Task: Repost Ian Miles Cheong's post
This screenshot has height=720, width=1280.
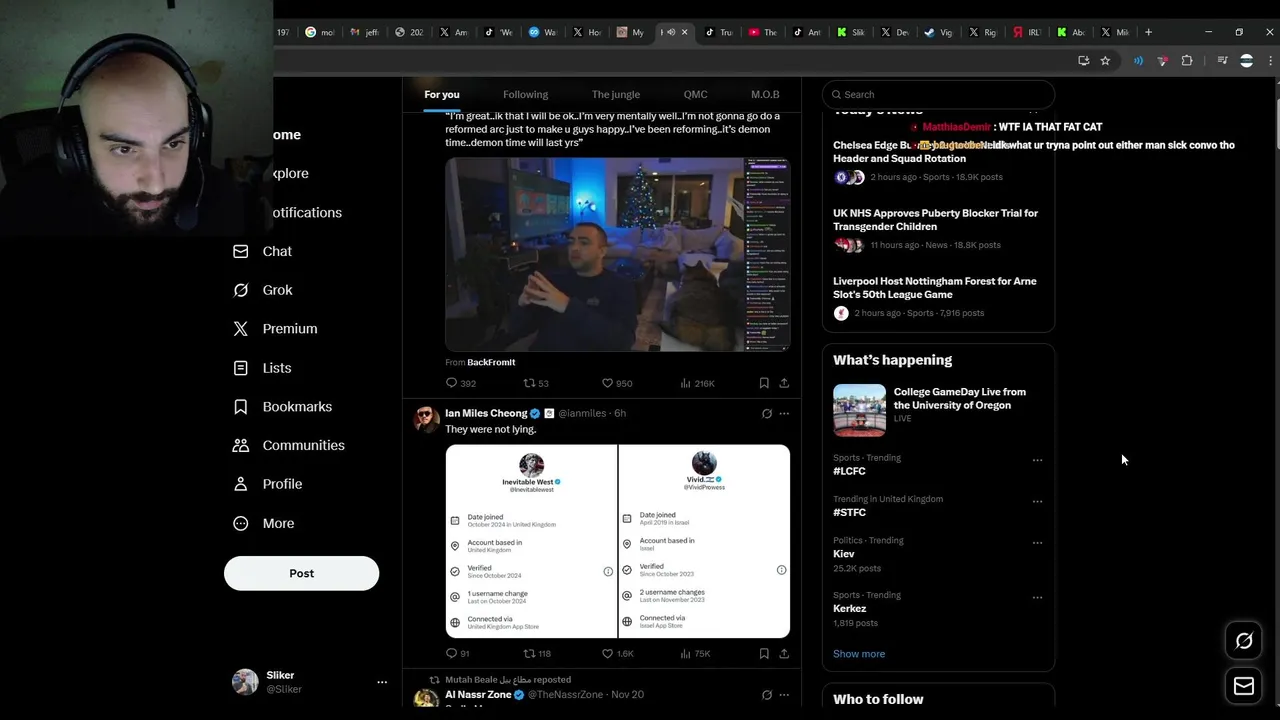Action: point(537,653)
